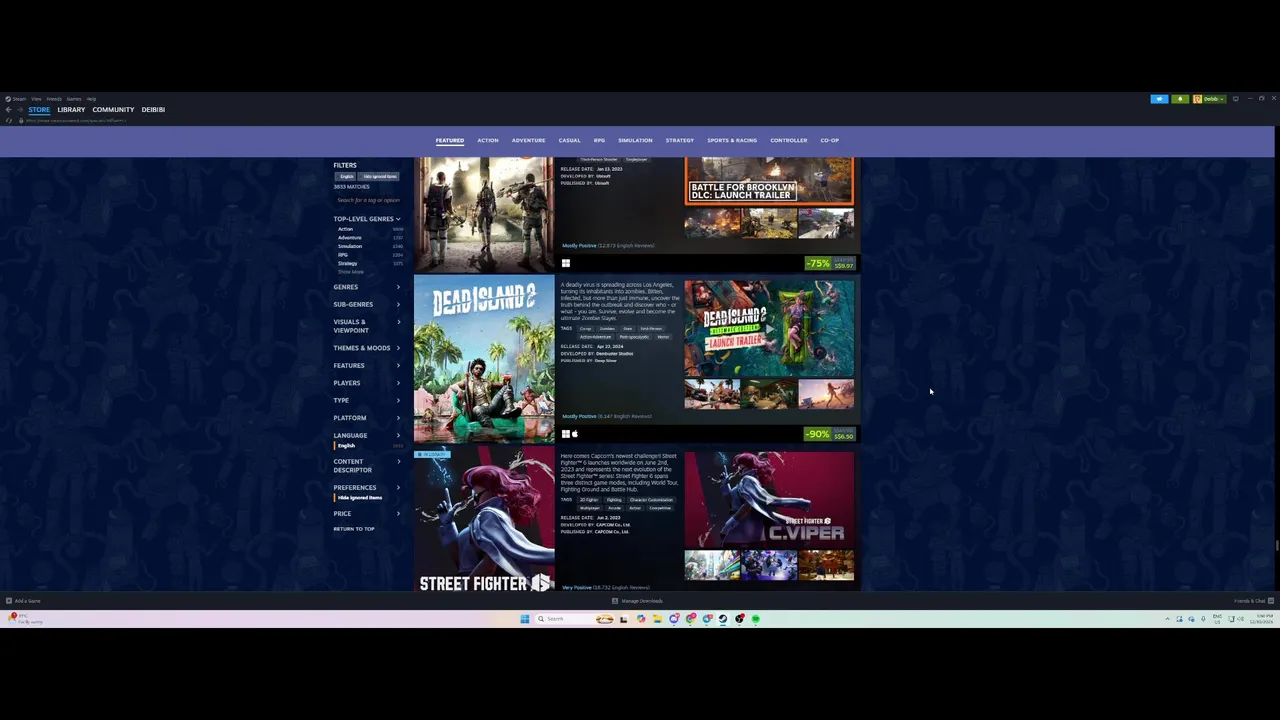Go to the COMMUNITY section
This screenshot has width=1280, height=720.
pyautogui.click(x=113, y=110)
